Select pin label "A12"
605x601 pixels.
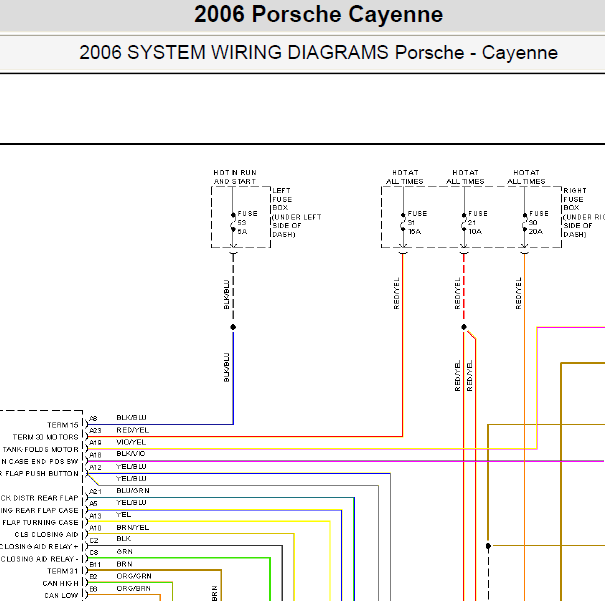pos(95,468)
